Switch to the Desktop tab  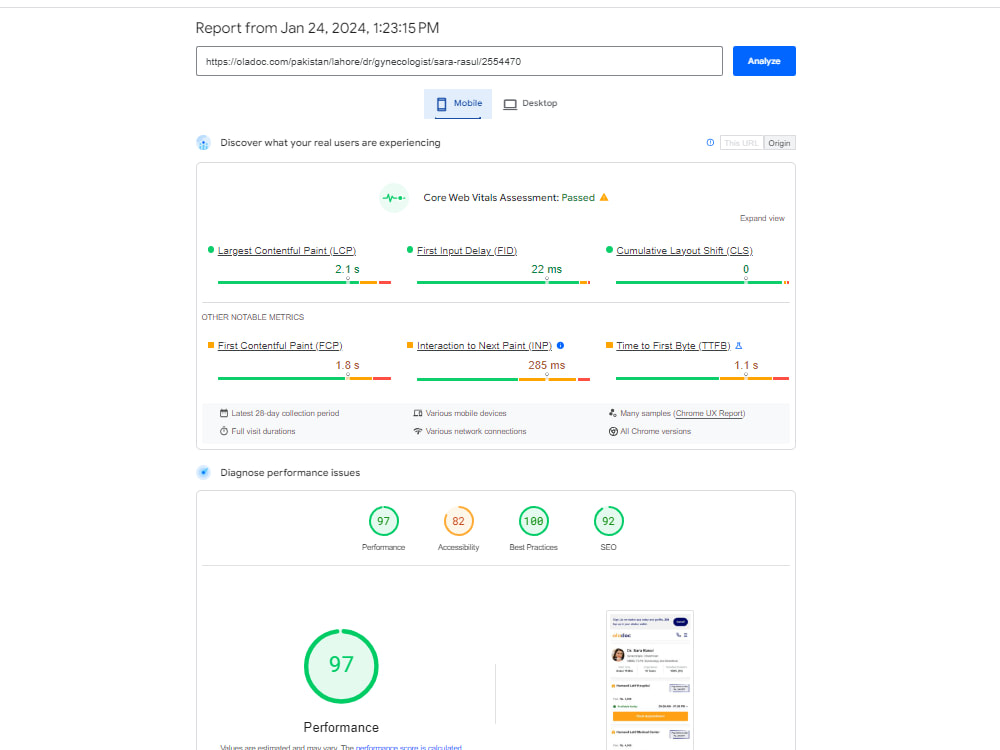(x=530, y=103)
